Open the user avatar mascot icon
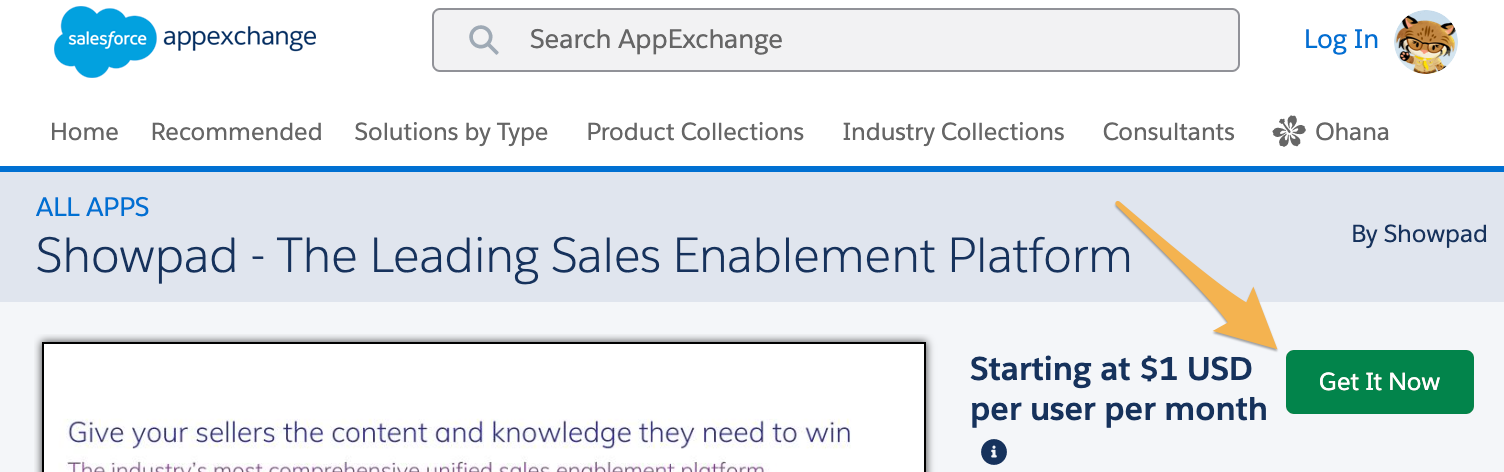The height and width of the screenshot is (472, 1504). point(1425,40)
